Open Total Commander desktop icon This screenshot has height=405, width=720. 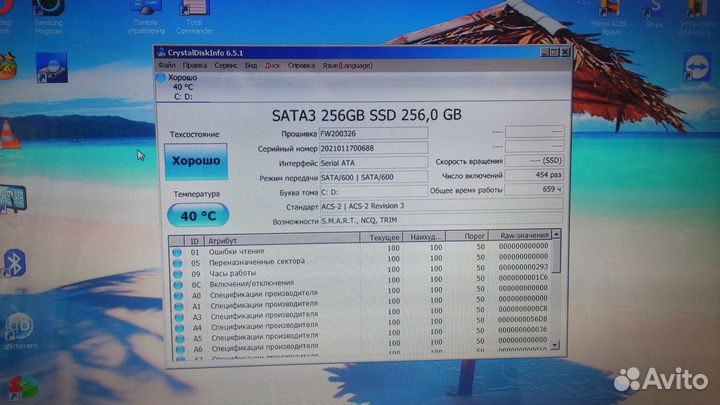[x=194, y=17]
